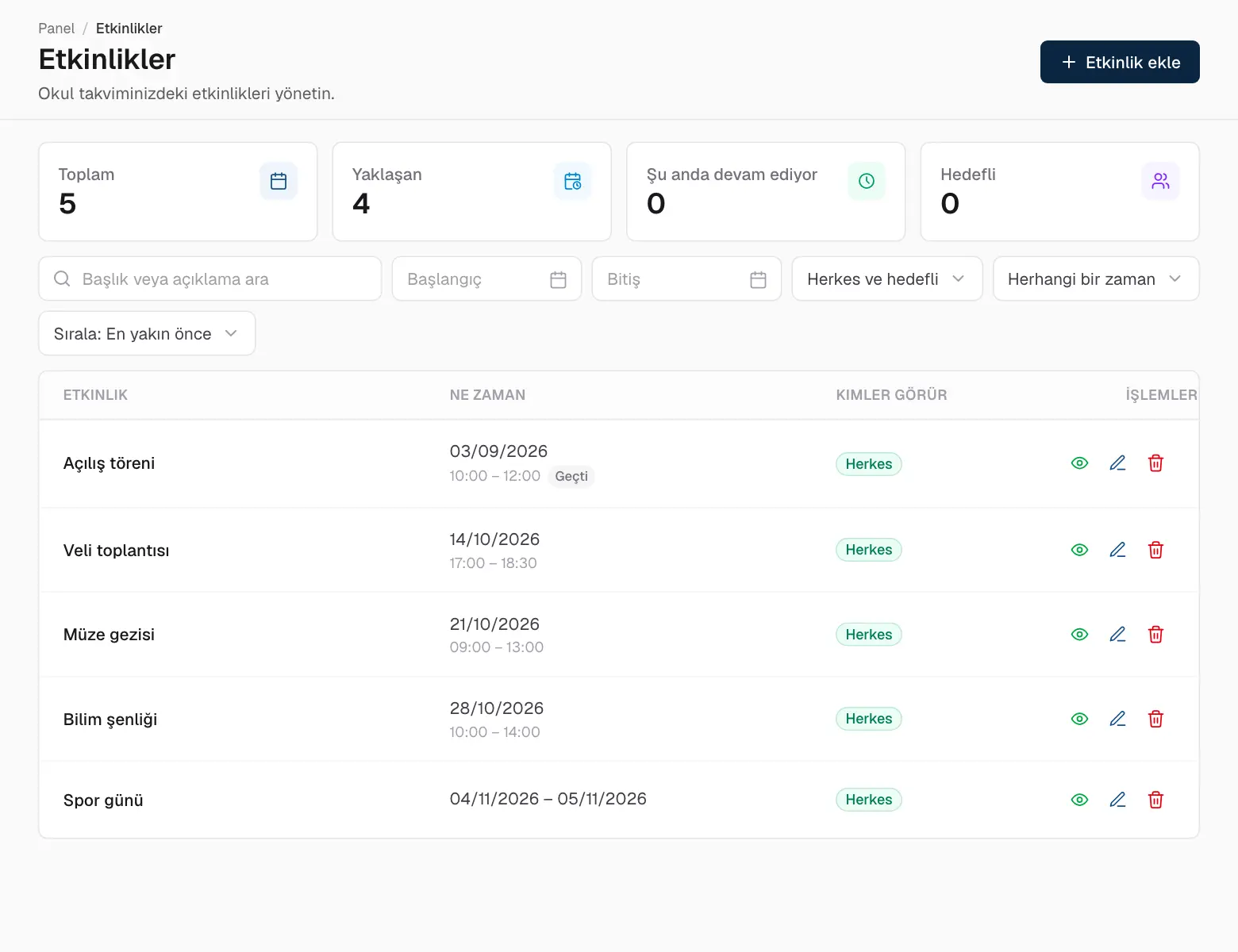Open the Başlangıç date picker
1238x952 pixels.
click(487, 278)
